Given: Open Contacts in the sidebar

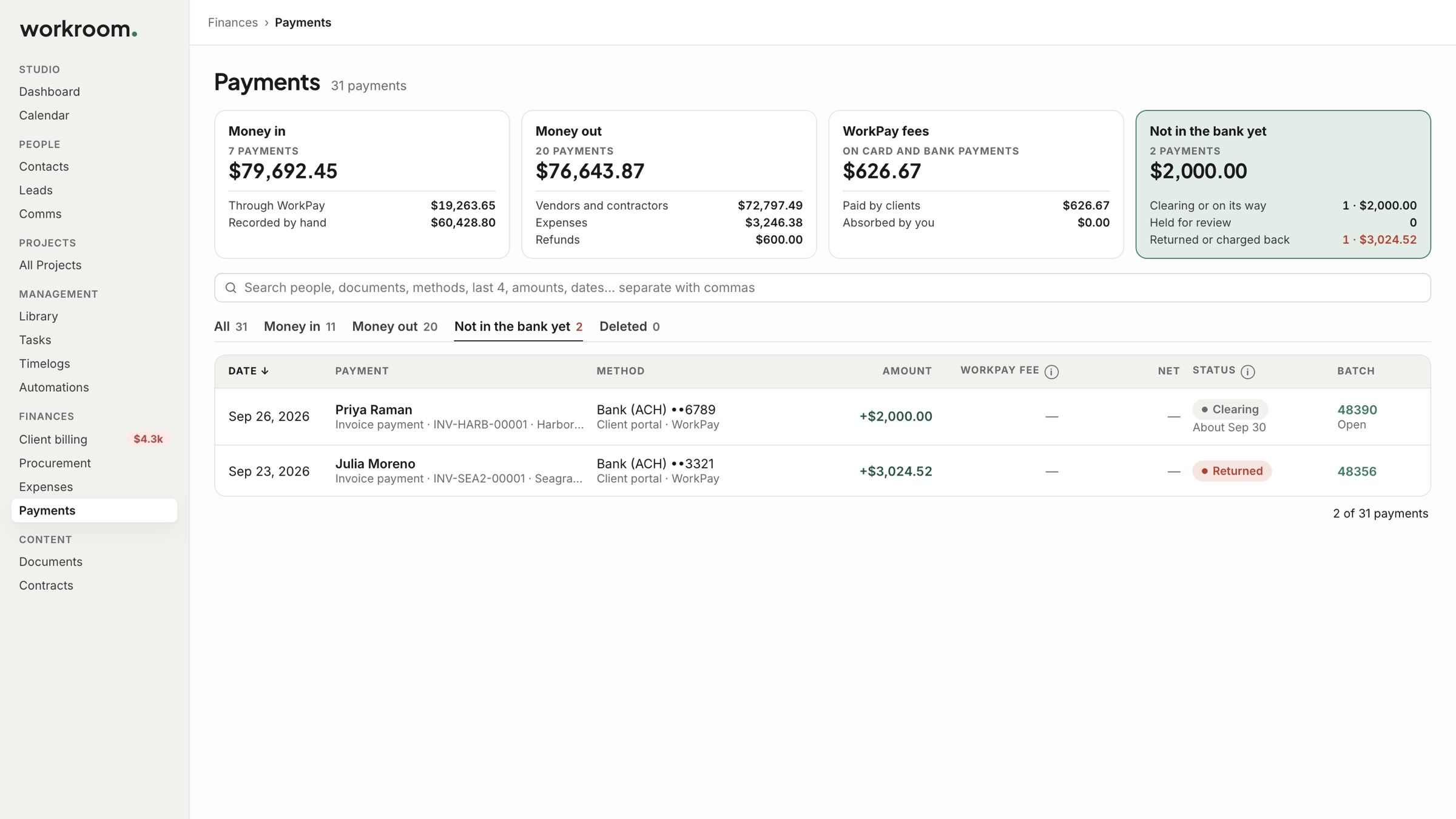Looking at the screenshot, I should 44,166.
